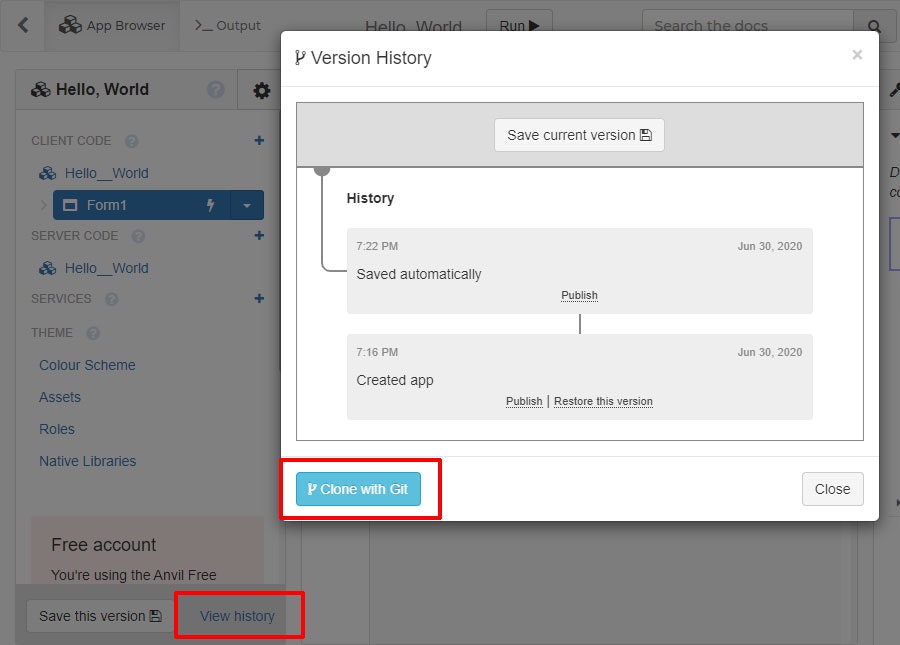Click 7:16 PM timestamp in history
Image resolution: width=900 pixels, height=645 pixels.
(x=377, y=352)
